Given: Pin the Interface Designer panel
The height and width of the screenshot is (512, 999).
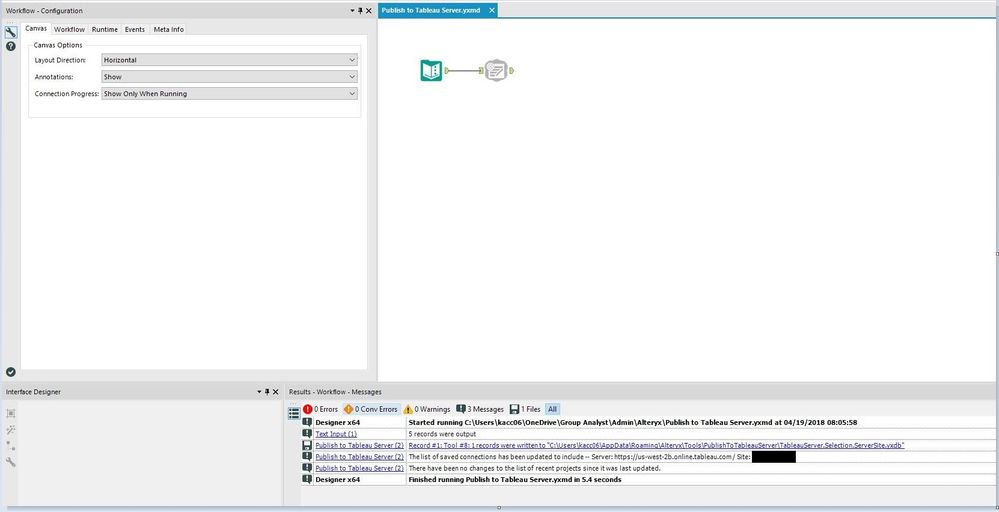Looking at the screenshot, I should coord(267,392).
